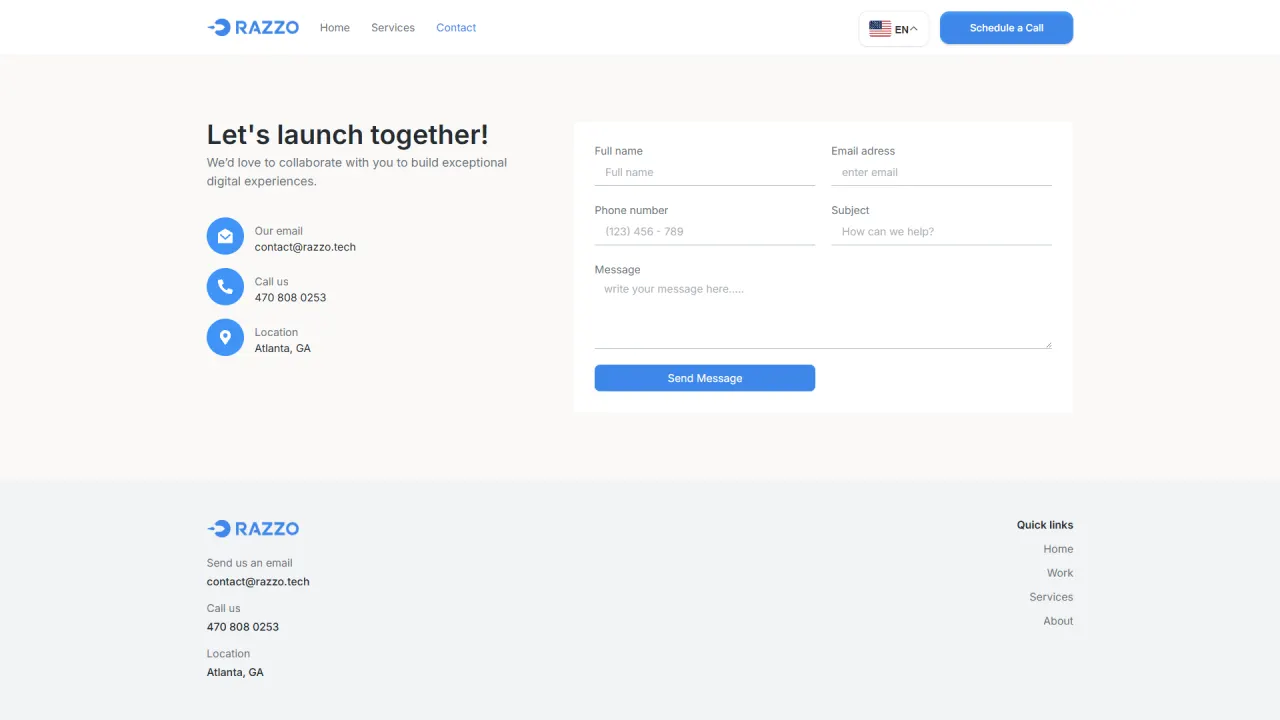This screenshot has width=1280, height=720.
Task: Submit with the Send Message button
Action: point(705,378)
